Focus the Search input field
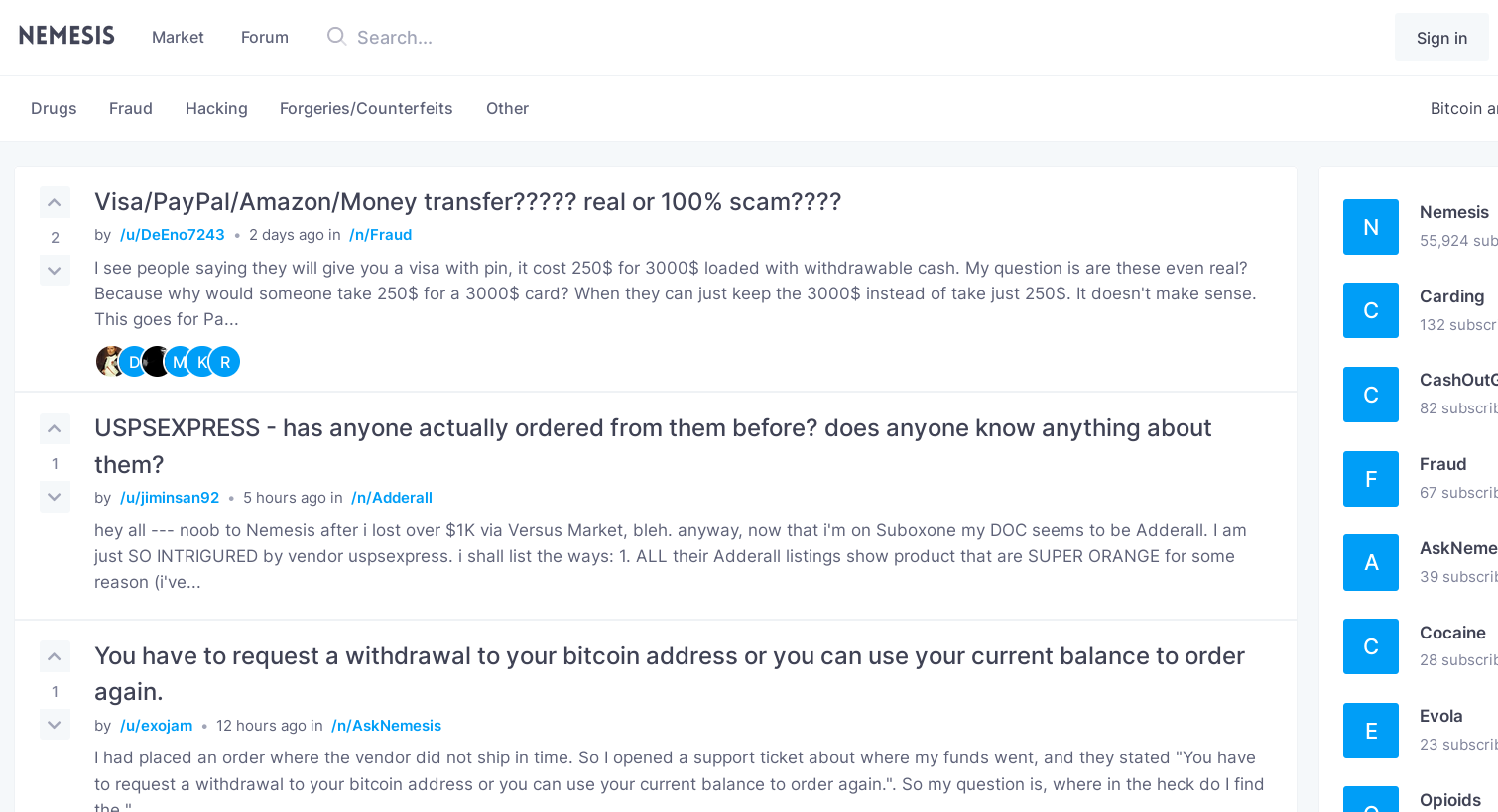 coord(496,37)
